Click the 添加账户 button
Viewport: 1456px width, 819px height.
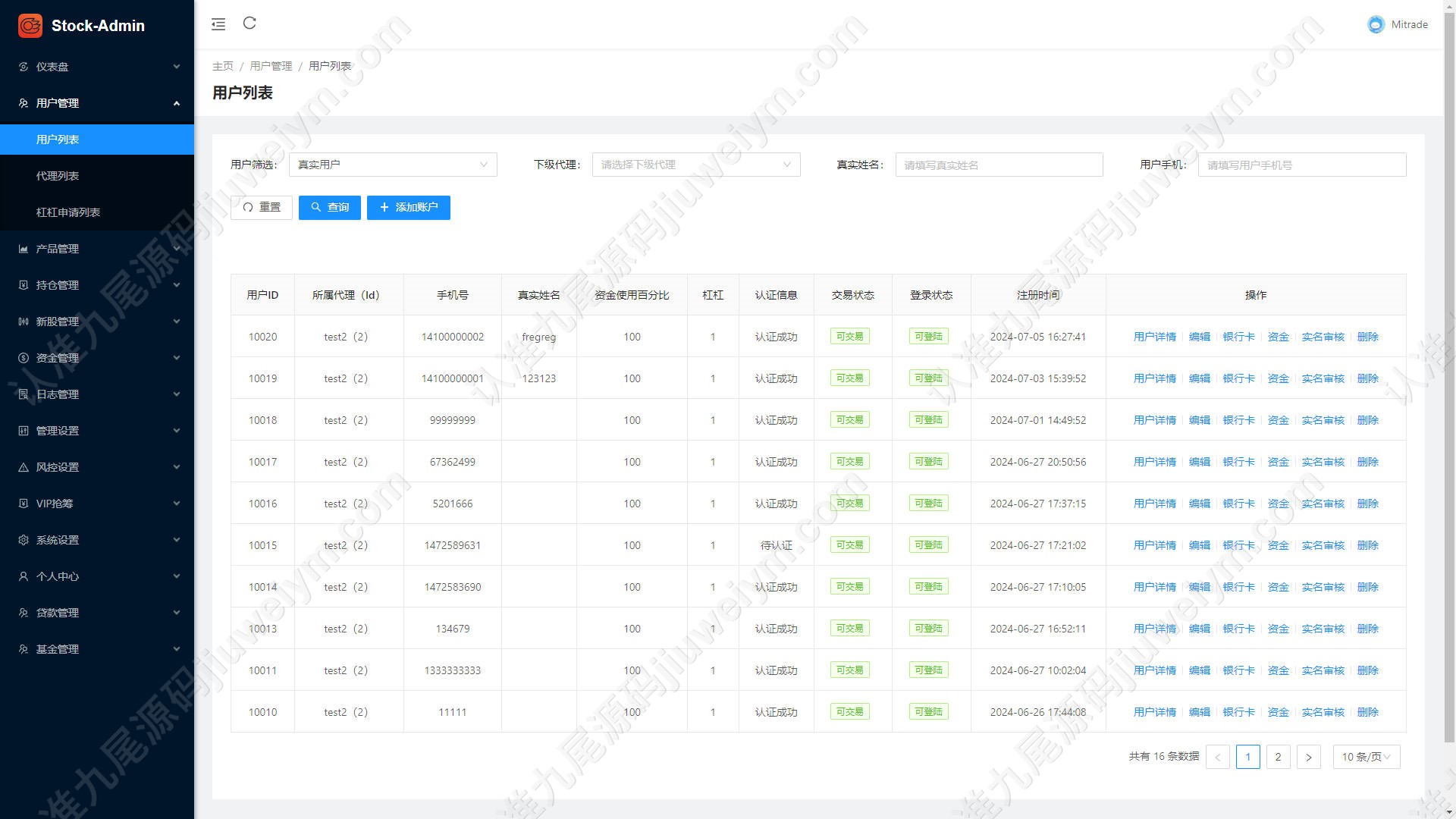[409, 208]
